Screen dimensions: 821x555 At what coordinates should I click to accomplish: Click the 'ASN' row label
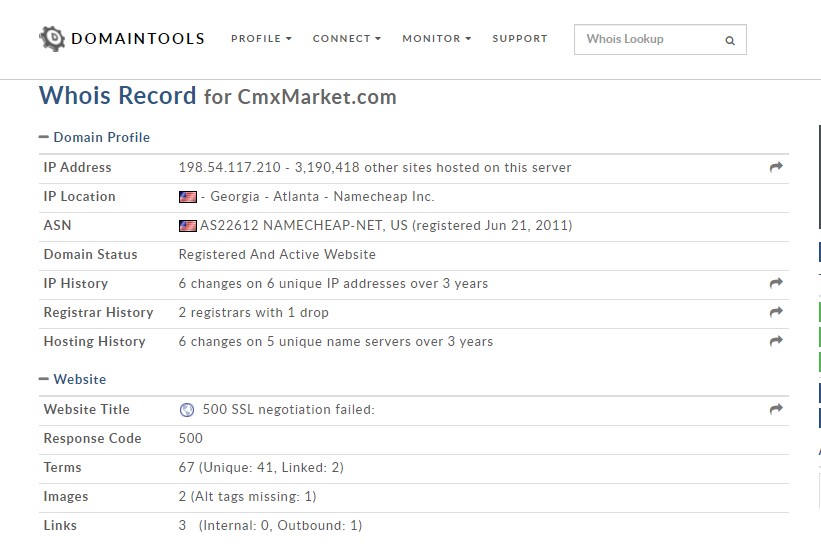coord(57,225)
